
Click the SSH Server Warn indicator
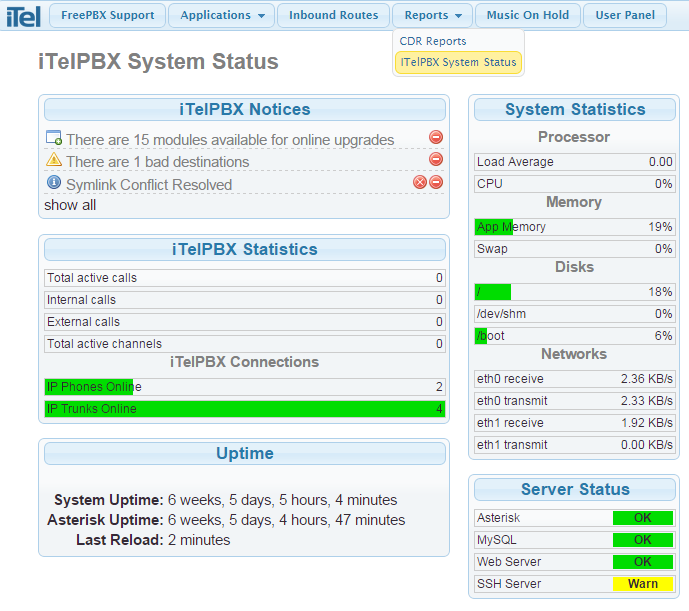643,584
